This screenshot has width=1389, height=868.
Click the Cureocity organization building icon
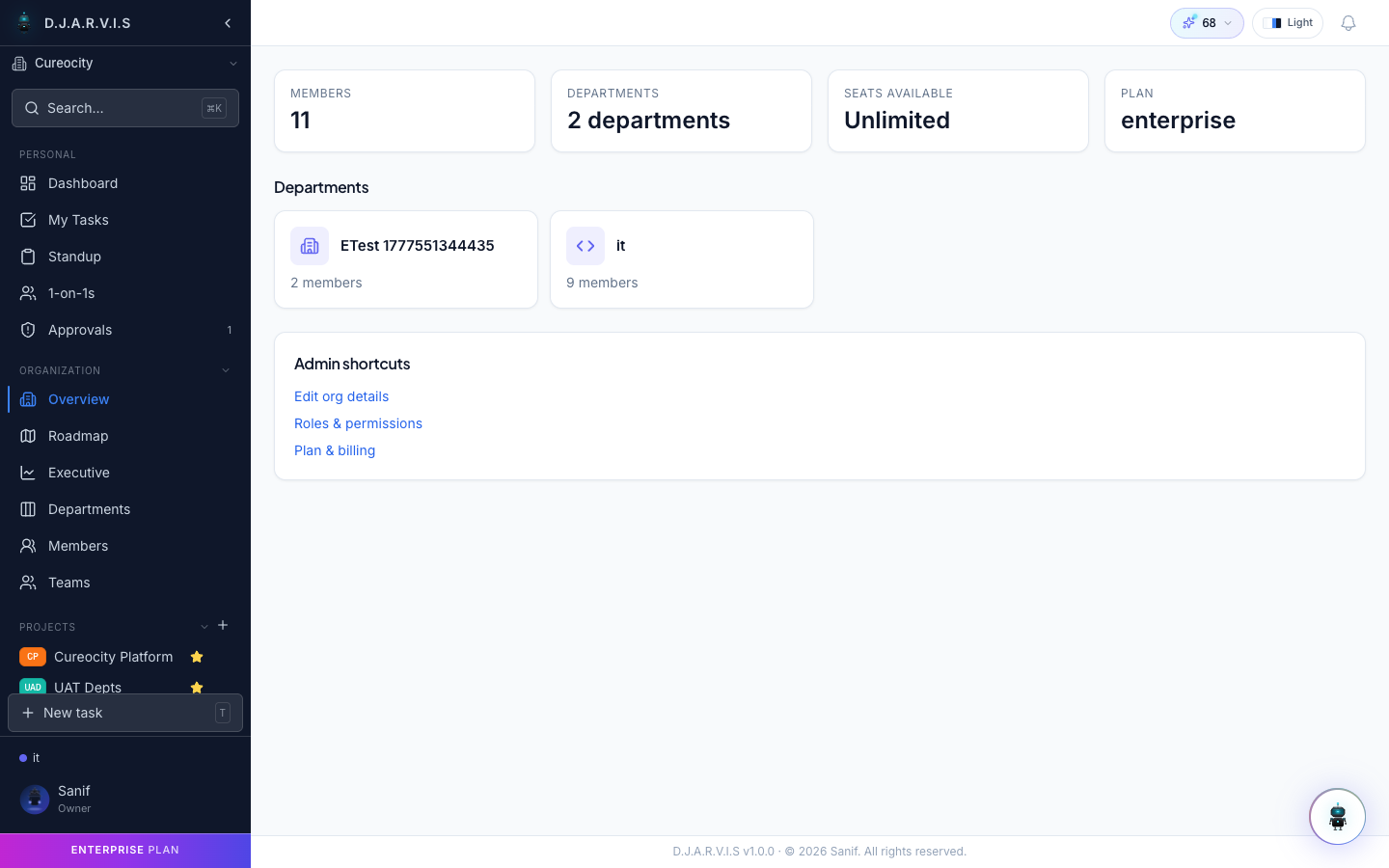click(19, 64)
